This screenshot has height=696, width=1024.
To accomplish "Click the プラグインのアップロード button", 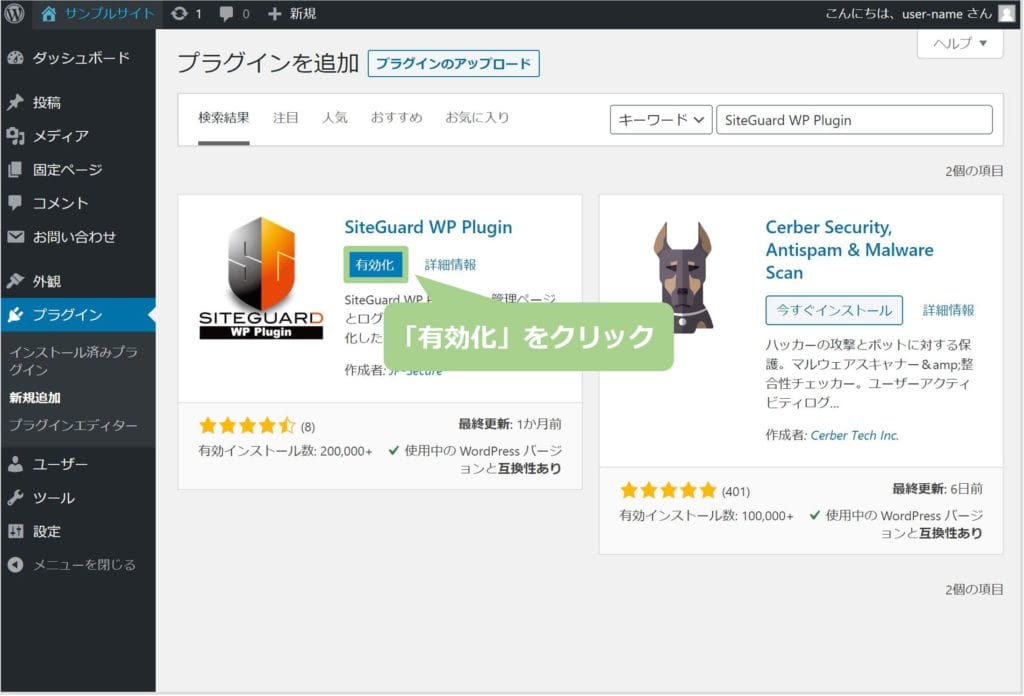I will point(453,63).
